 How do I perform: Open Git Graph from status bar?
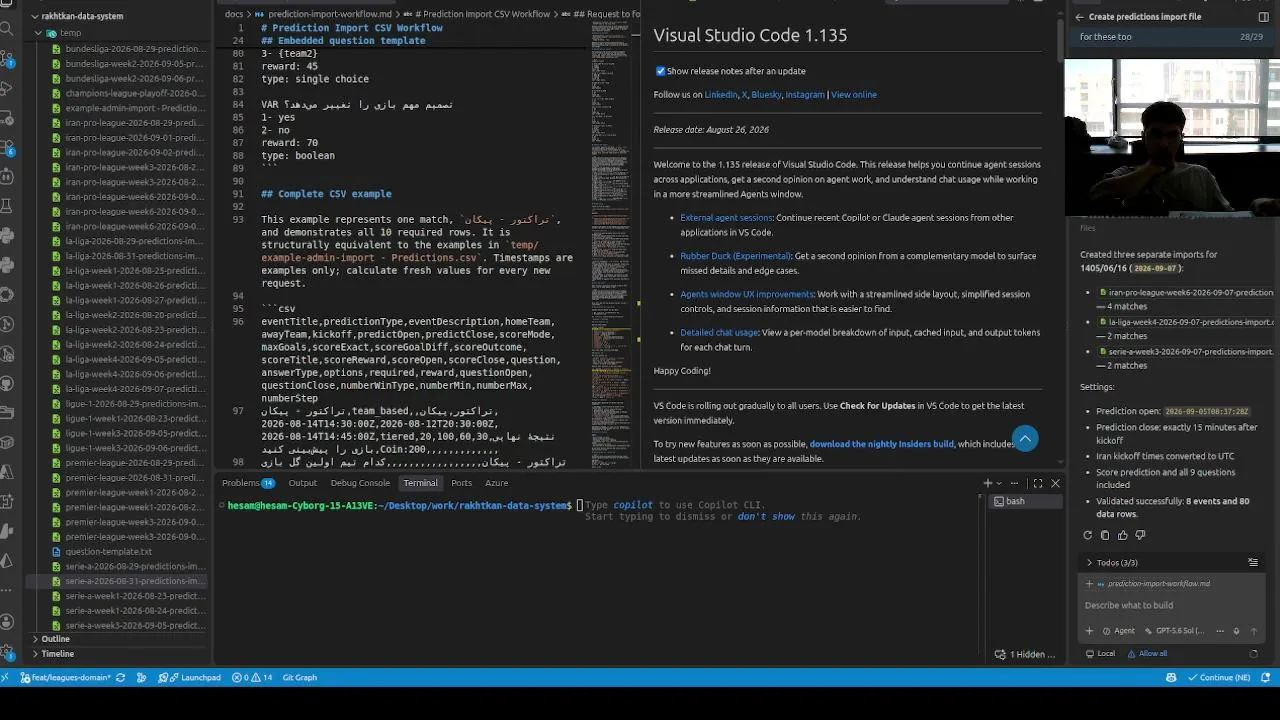pos(300,678)
